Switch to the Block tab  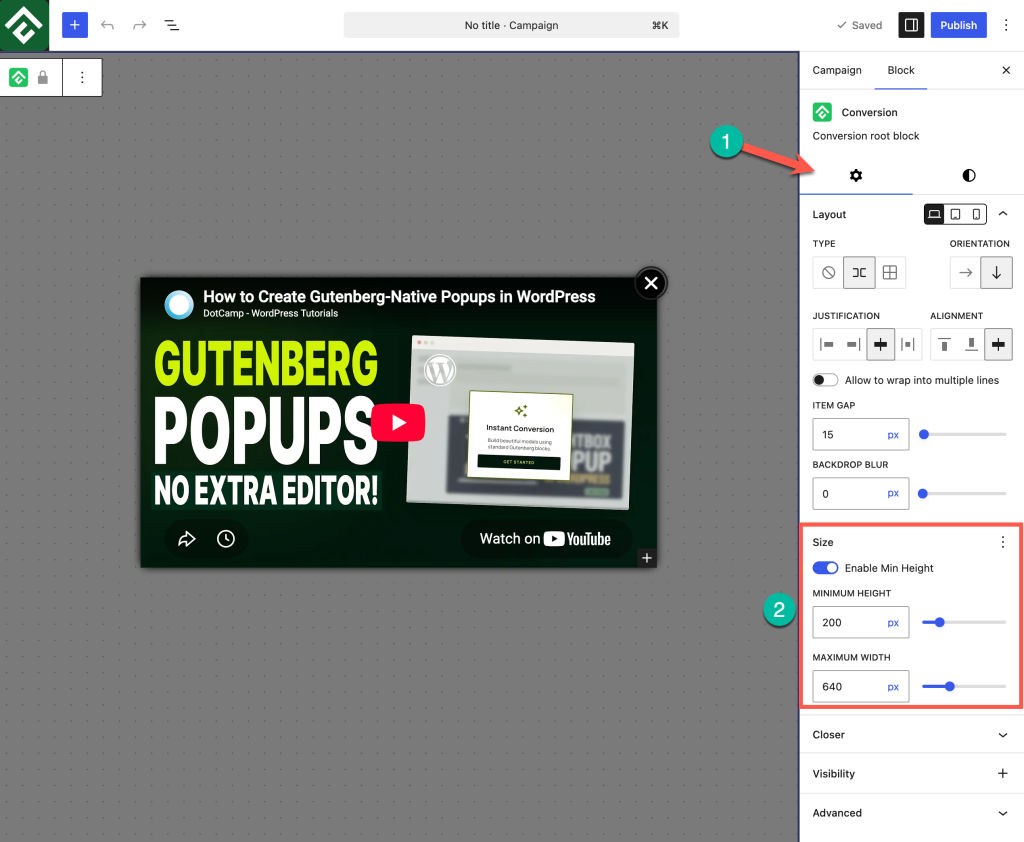(x=901, y=70)
